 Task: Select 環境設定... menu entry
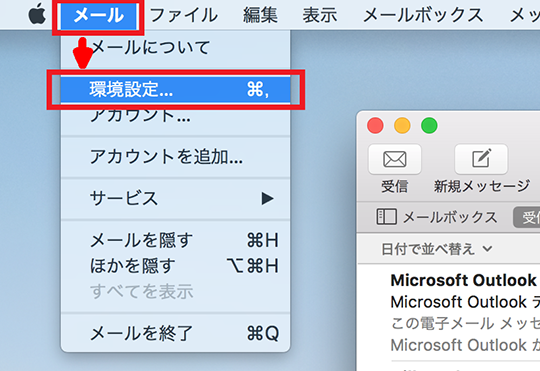175,90
